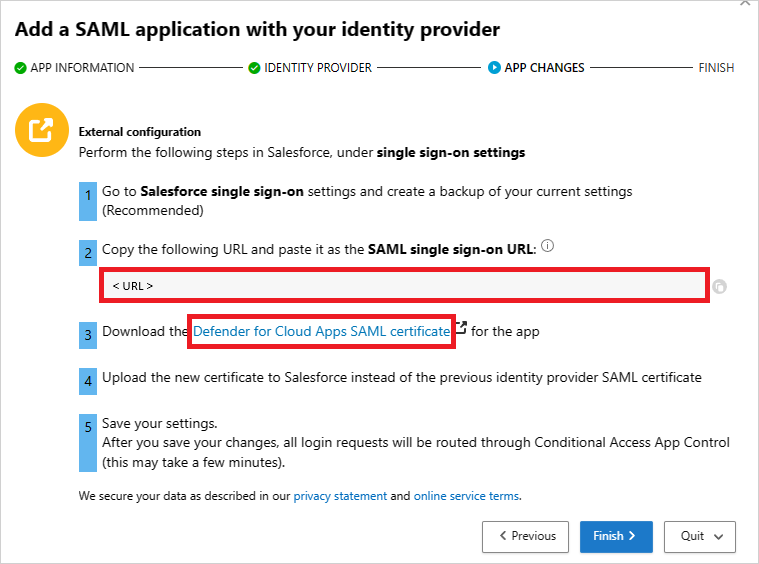Click the external link icon after certificate link

(x=461, y=328)
